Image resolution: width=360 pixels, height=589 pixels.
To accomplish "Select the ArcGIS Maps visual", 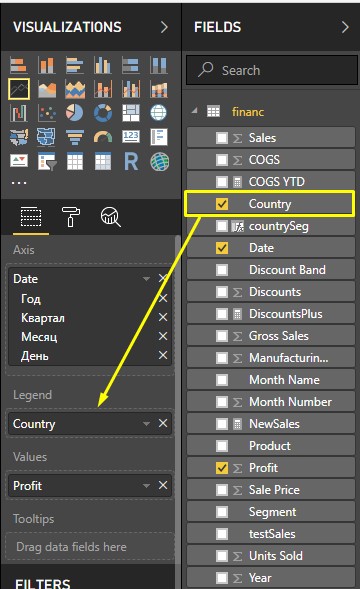I will [159, 162].
